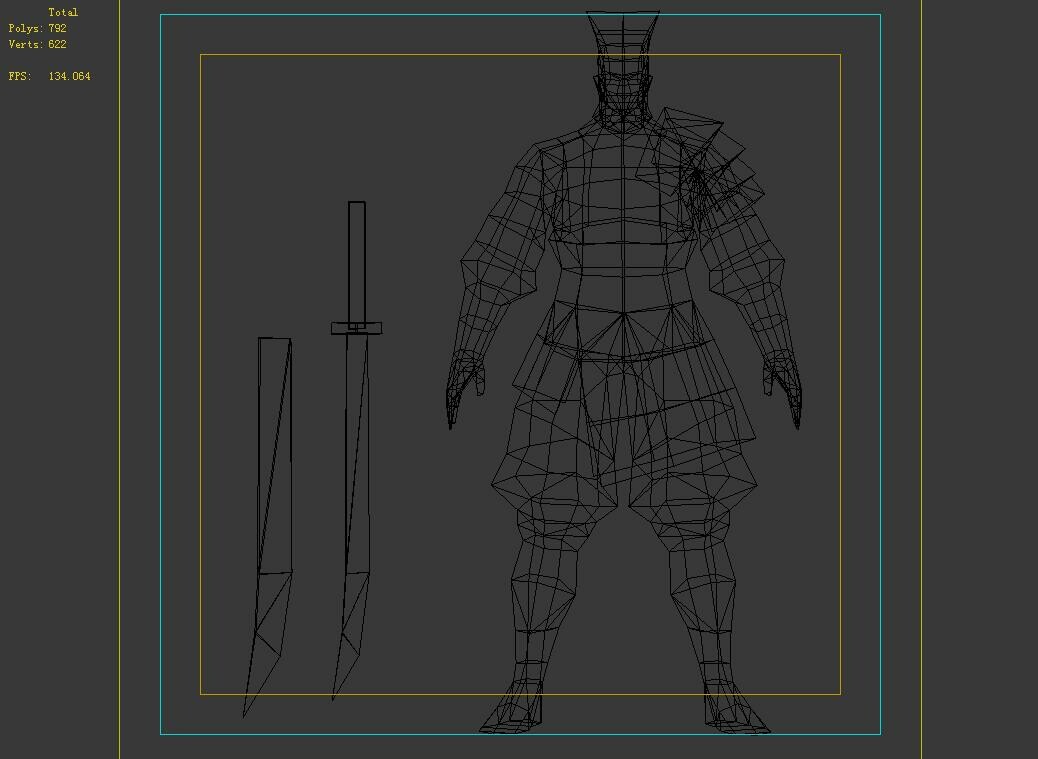Select the samurai character wireframe mesh

(x=623, y=371)
